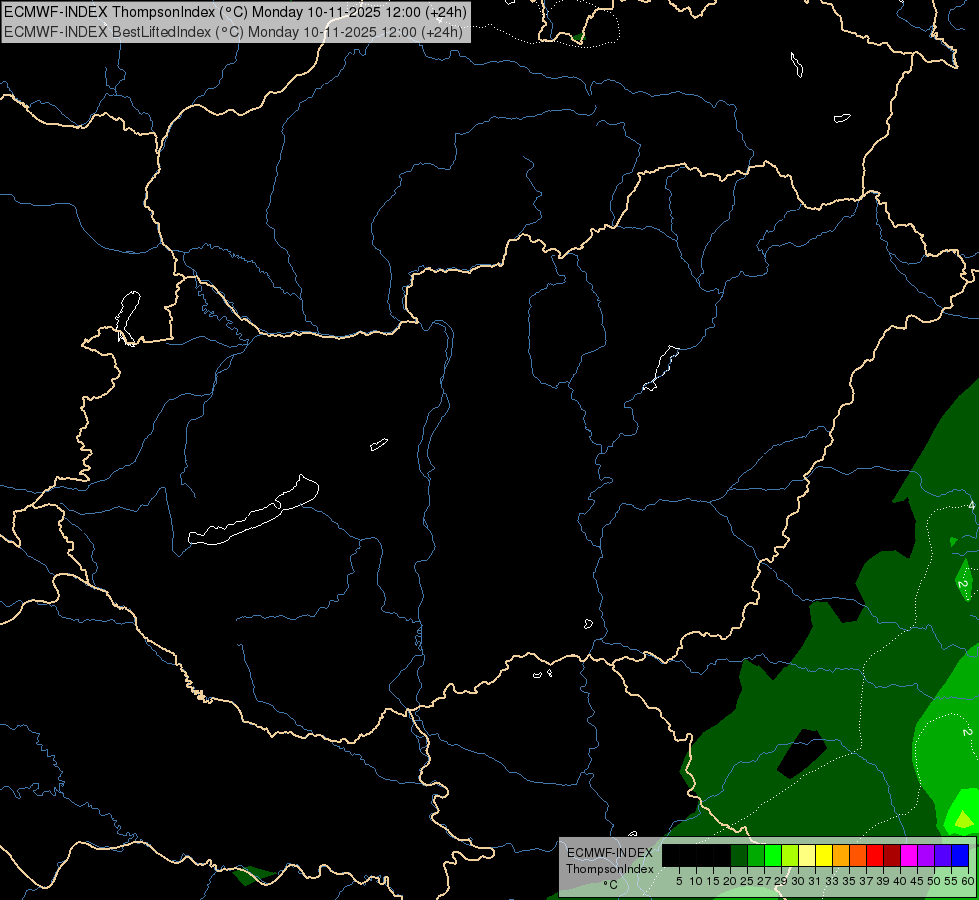Click the legend tick label 20
The height and width of the screenshot is (900, 979).
tap(730, 881)
